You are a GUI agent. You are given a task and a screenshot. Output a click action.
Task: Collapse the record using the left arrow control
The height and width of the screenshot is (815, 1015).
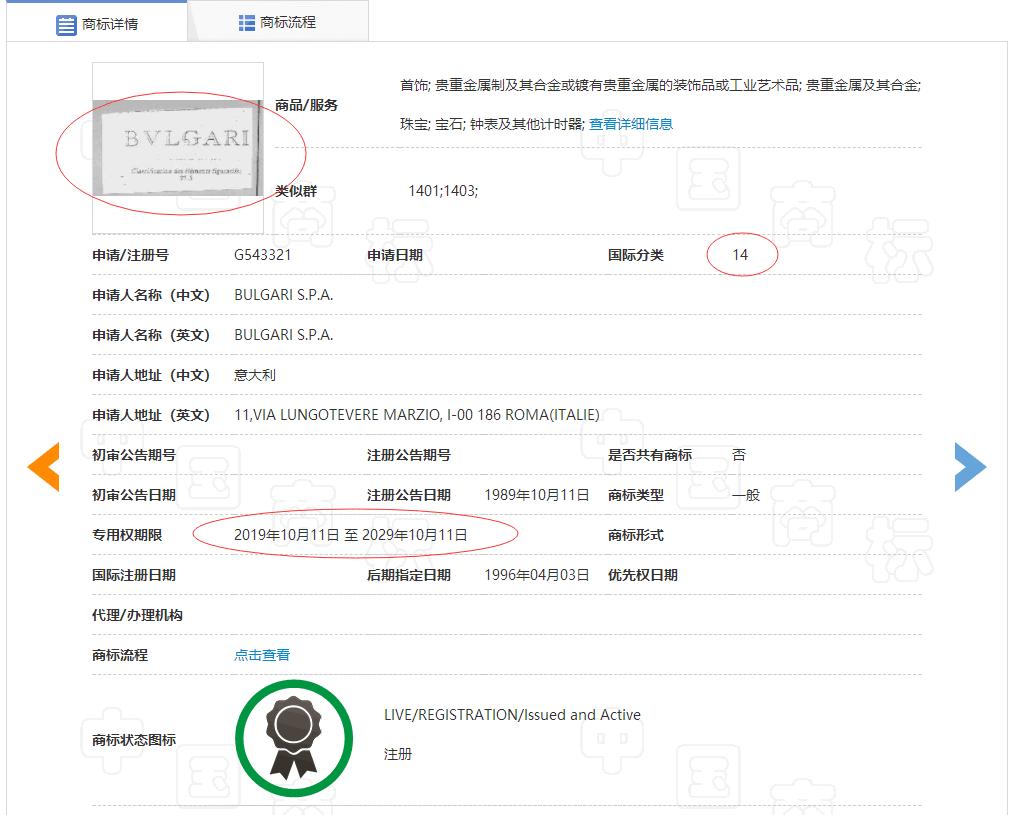40,465
